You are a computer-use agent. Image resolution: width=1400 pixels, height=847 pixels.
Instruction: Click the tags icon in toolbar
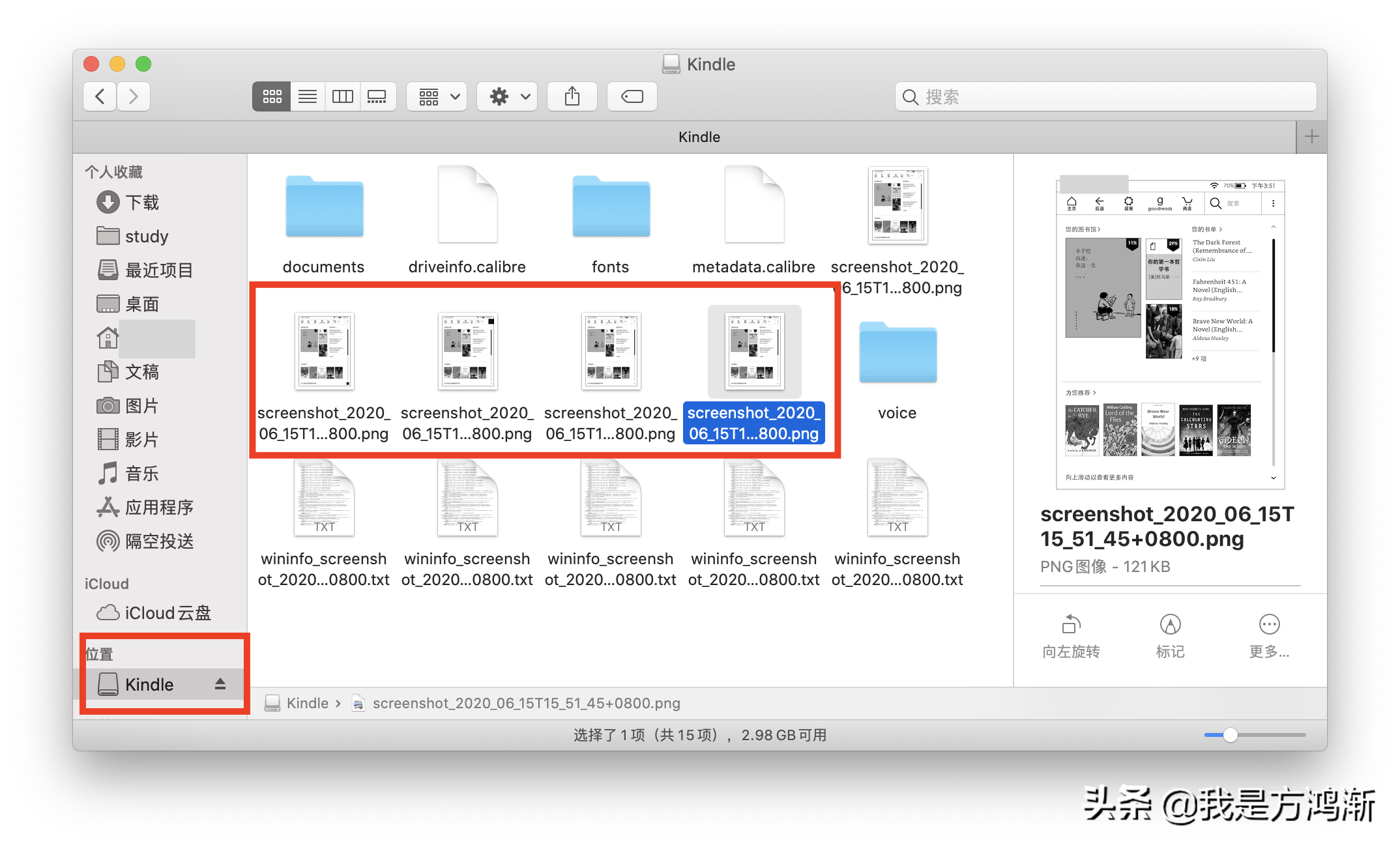pos(630,96)
